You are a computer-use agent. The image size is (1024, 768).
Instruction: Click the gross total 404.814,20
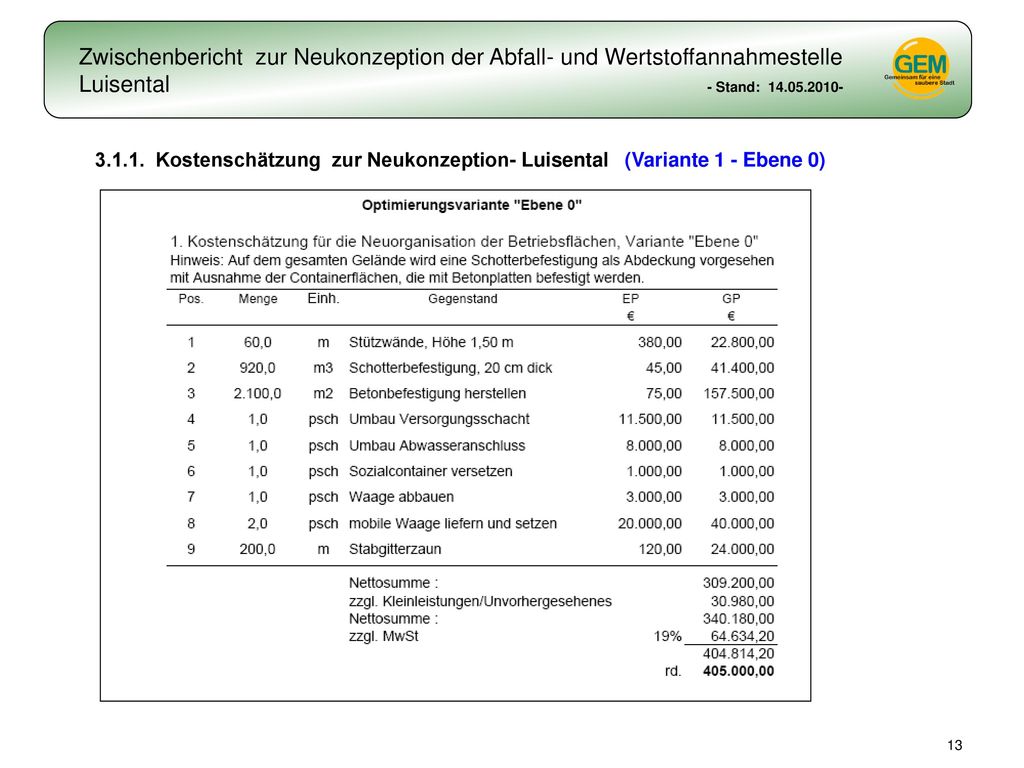pyautogui.click(x=739, y=654)
